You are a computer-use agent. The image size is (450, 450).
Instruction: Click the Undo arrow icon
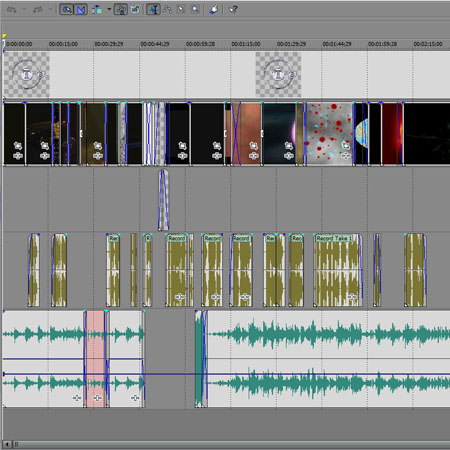[x=11, y=9]
